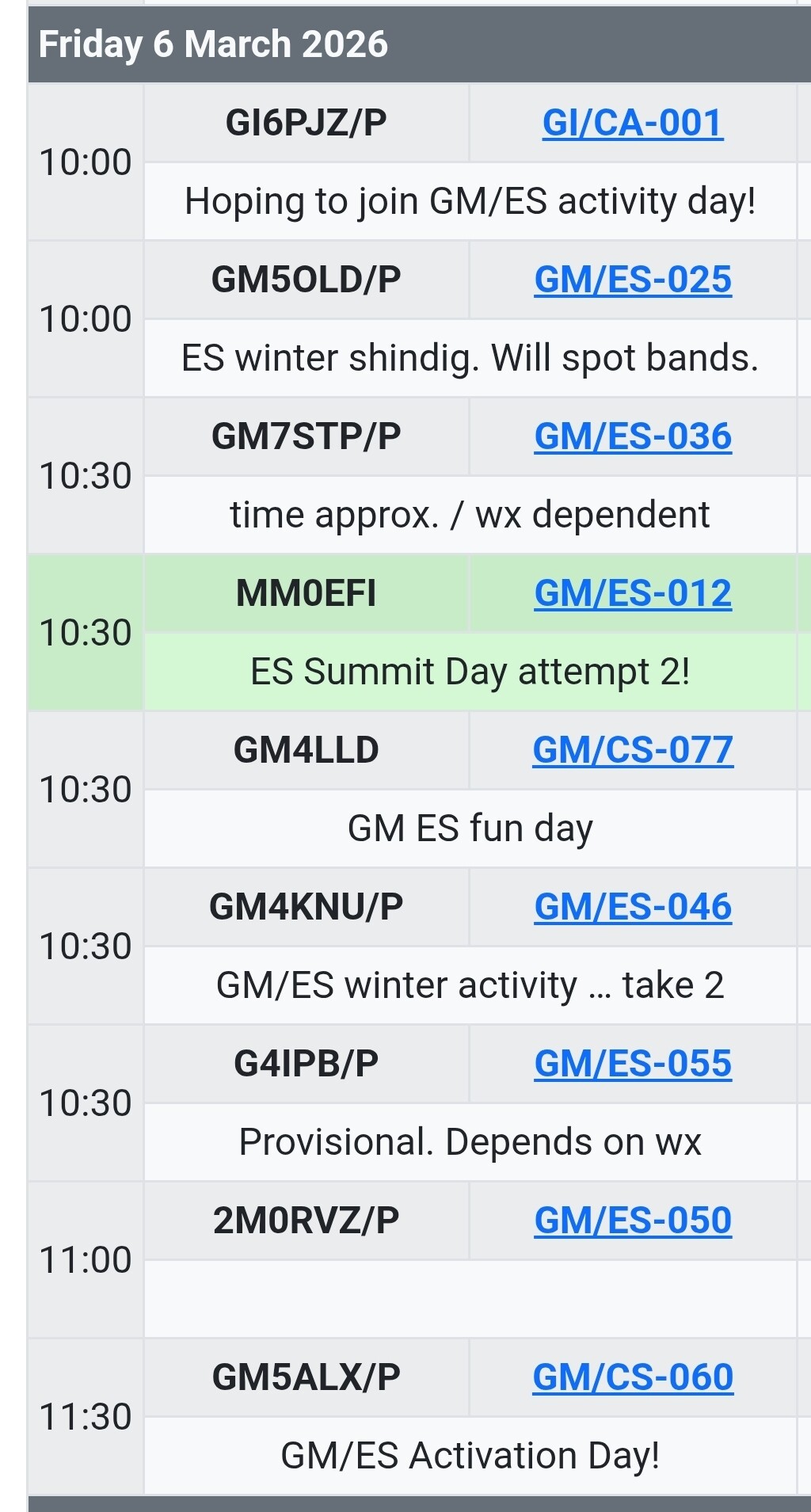This screenshot has width=811, height=1512.
Task: Open the GI/CA-001 summit link
Action: [632, 123]
